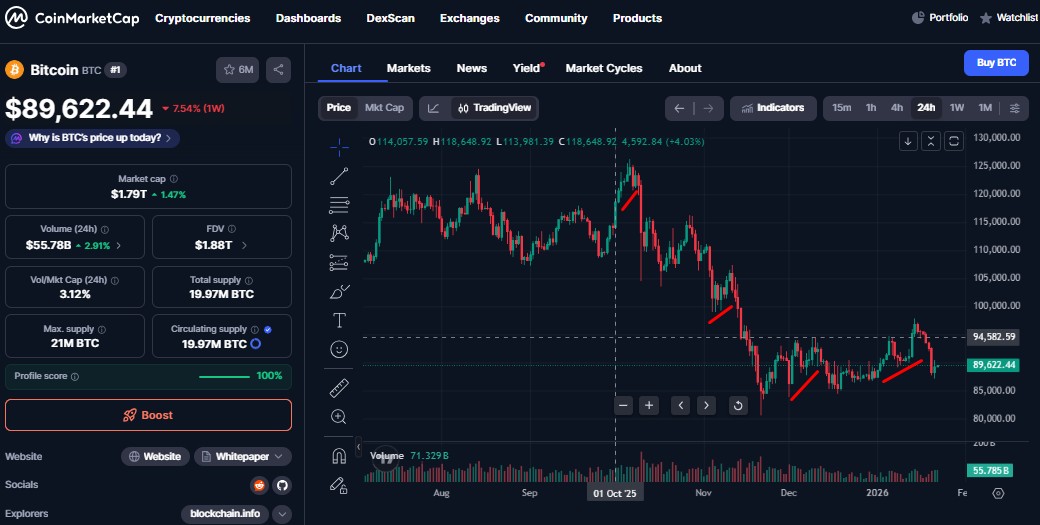Open Why is BTC's price up today

coord(93,139)
